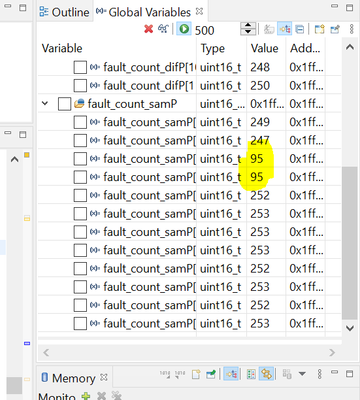Screen dimensions: 360x400
Task: Click second 1010 export icon in Memory toolbar
Action: tap(180, 374)
